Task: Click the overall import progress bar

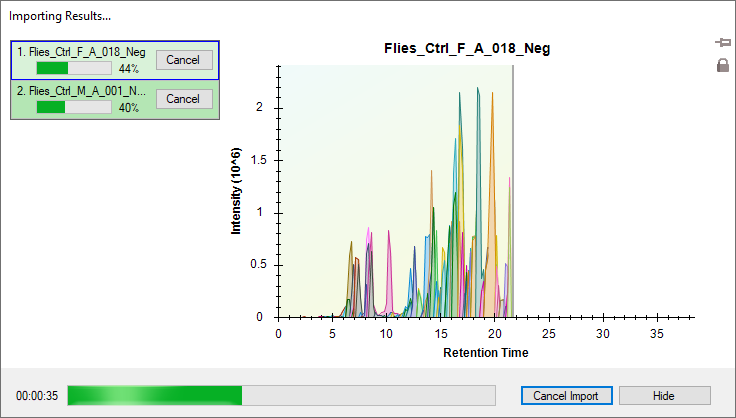Action: (282, 395)
